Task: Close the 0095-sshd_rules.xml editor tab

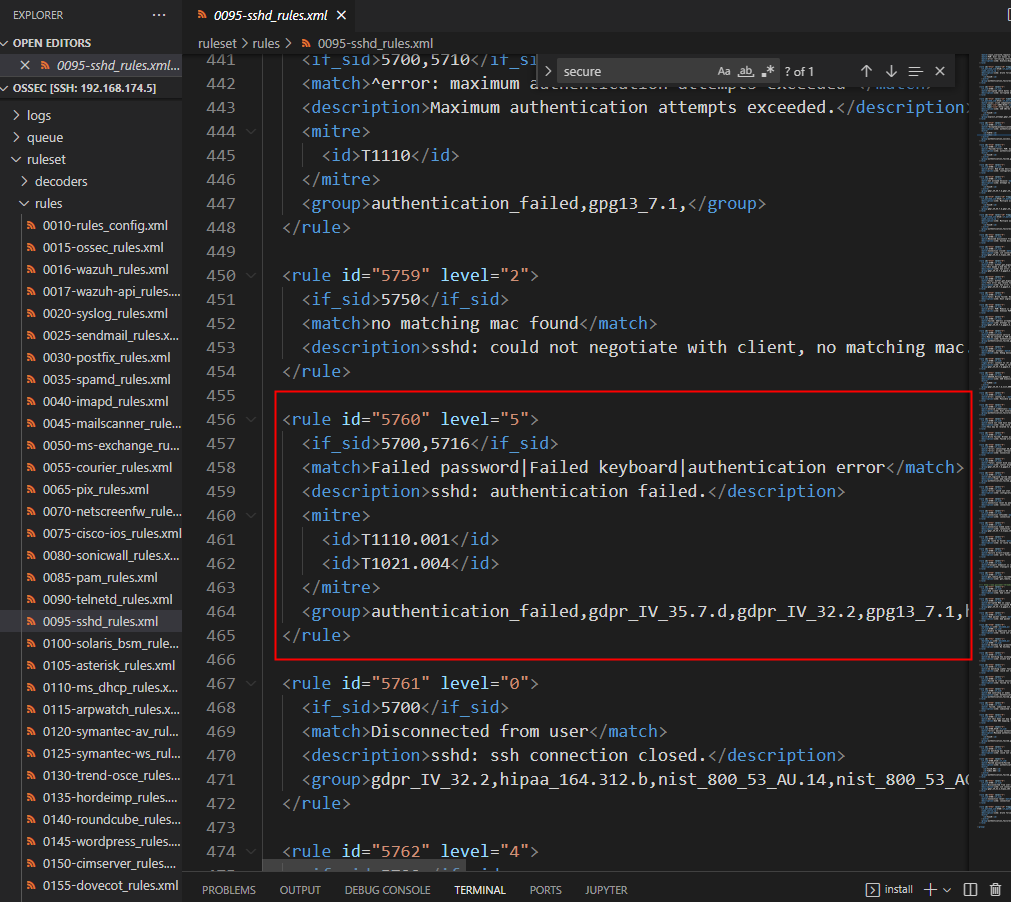Action: point(342,15)
